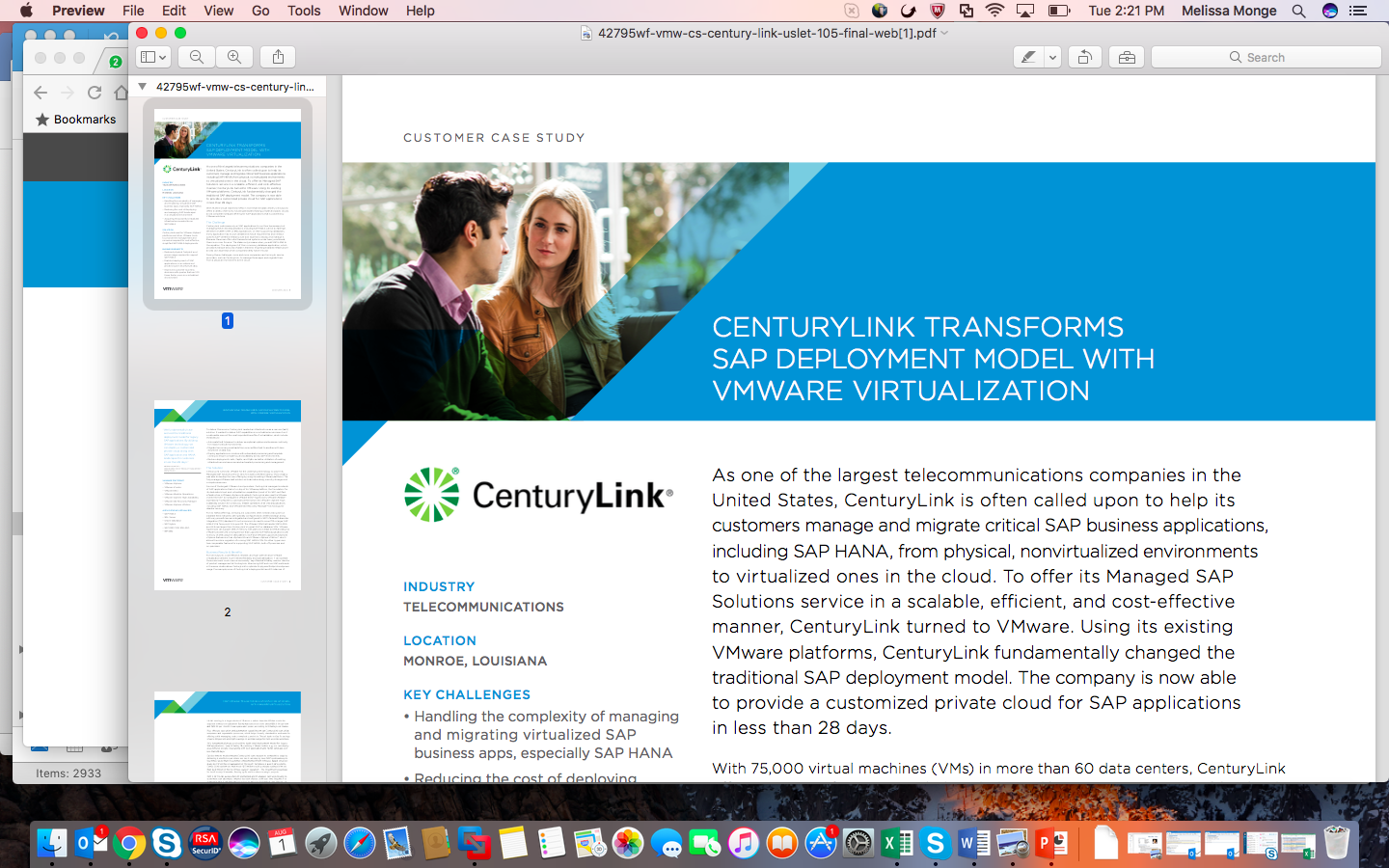Open Reminders from the Dock
Image resolution: width=1389 pixels, height=868 pixels.
coord(551,843)
